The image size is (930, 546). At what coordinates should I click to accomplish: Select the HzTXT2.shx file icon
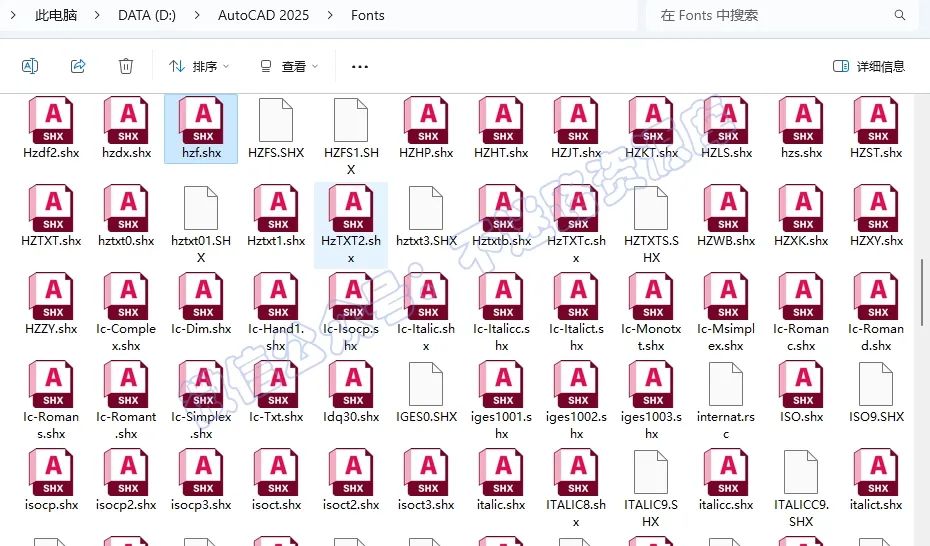(x=352, y=209)
